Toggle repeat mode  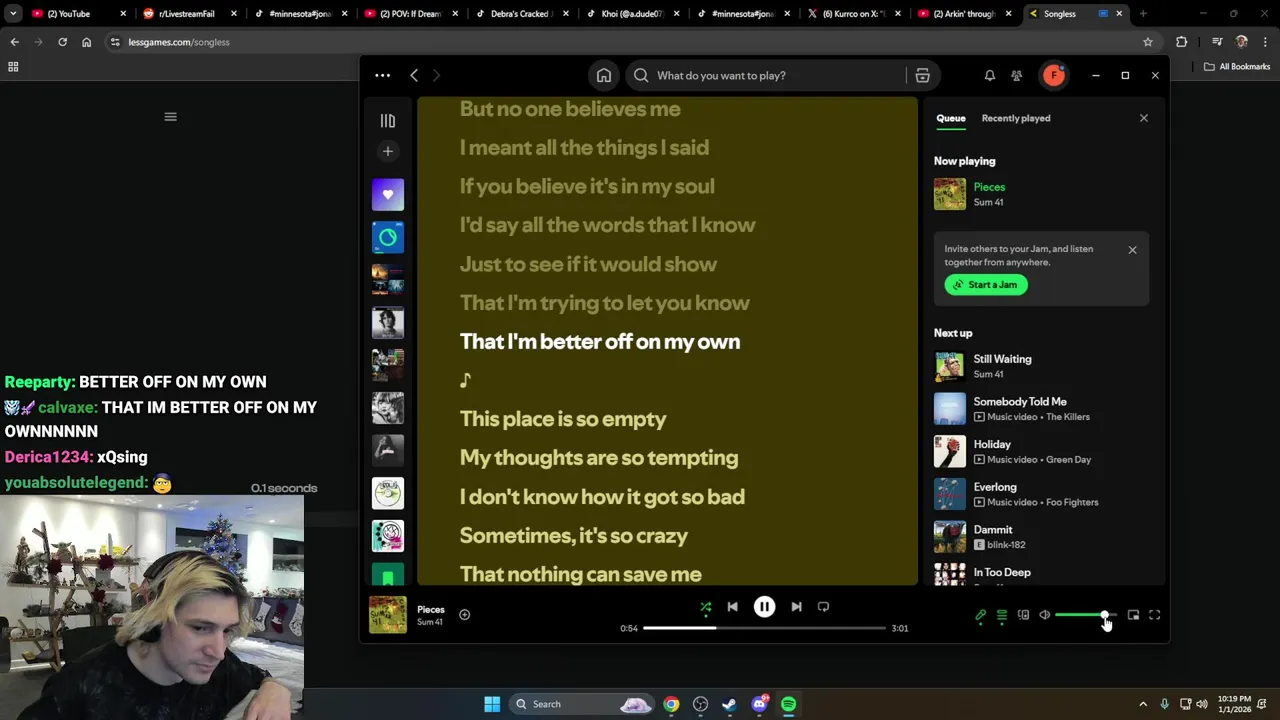click(x=823, y=607)
